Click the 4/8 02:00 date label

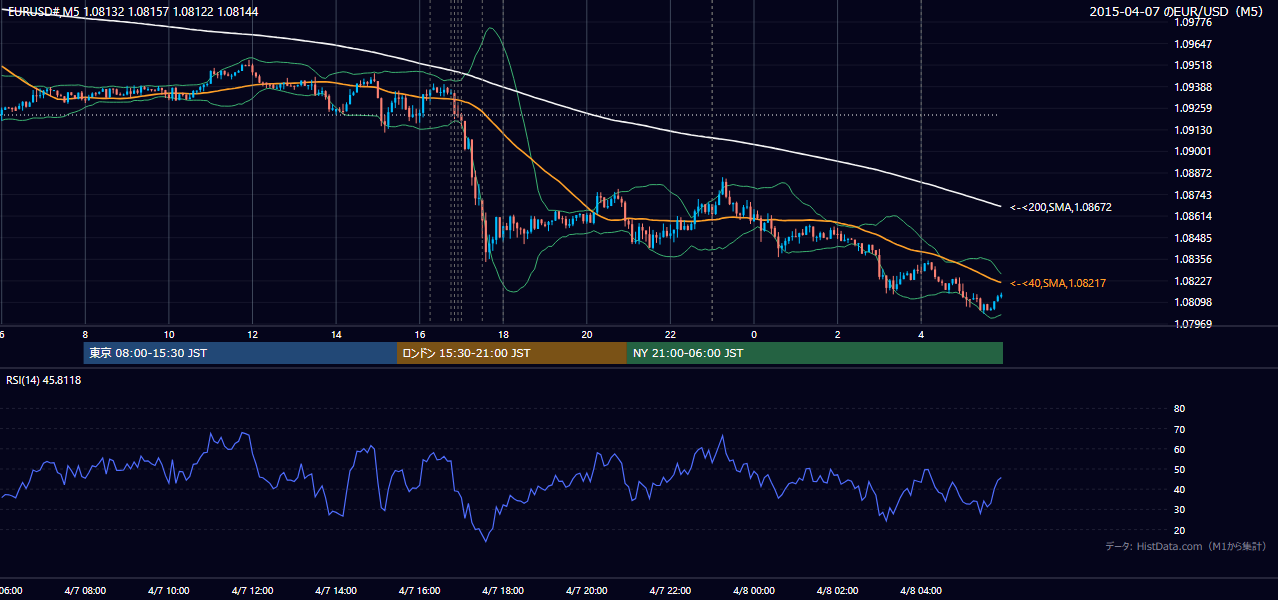coord(837,591)
